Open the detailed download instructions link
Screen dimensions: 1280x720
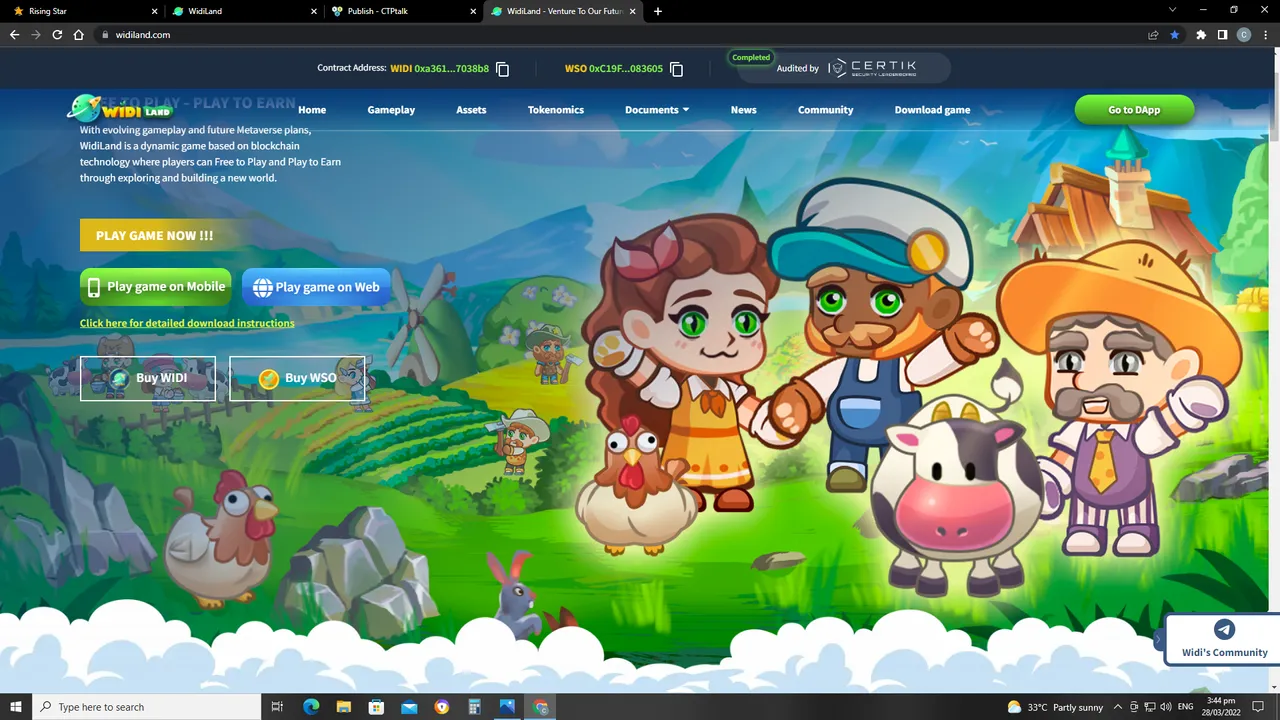click(x=187, y=323)
